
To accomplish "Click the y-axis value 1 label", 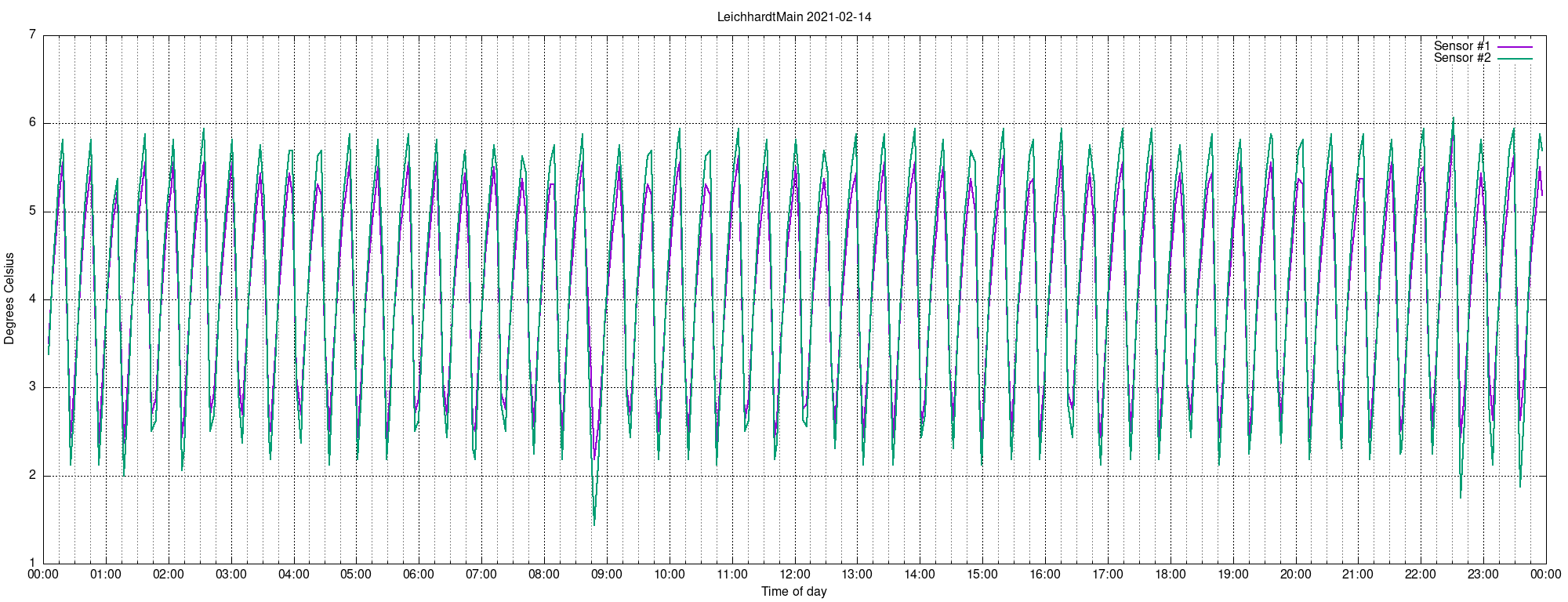I will point(33,563).
